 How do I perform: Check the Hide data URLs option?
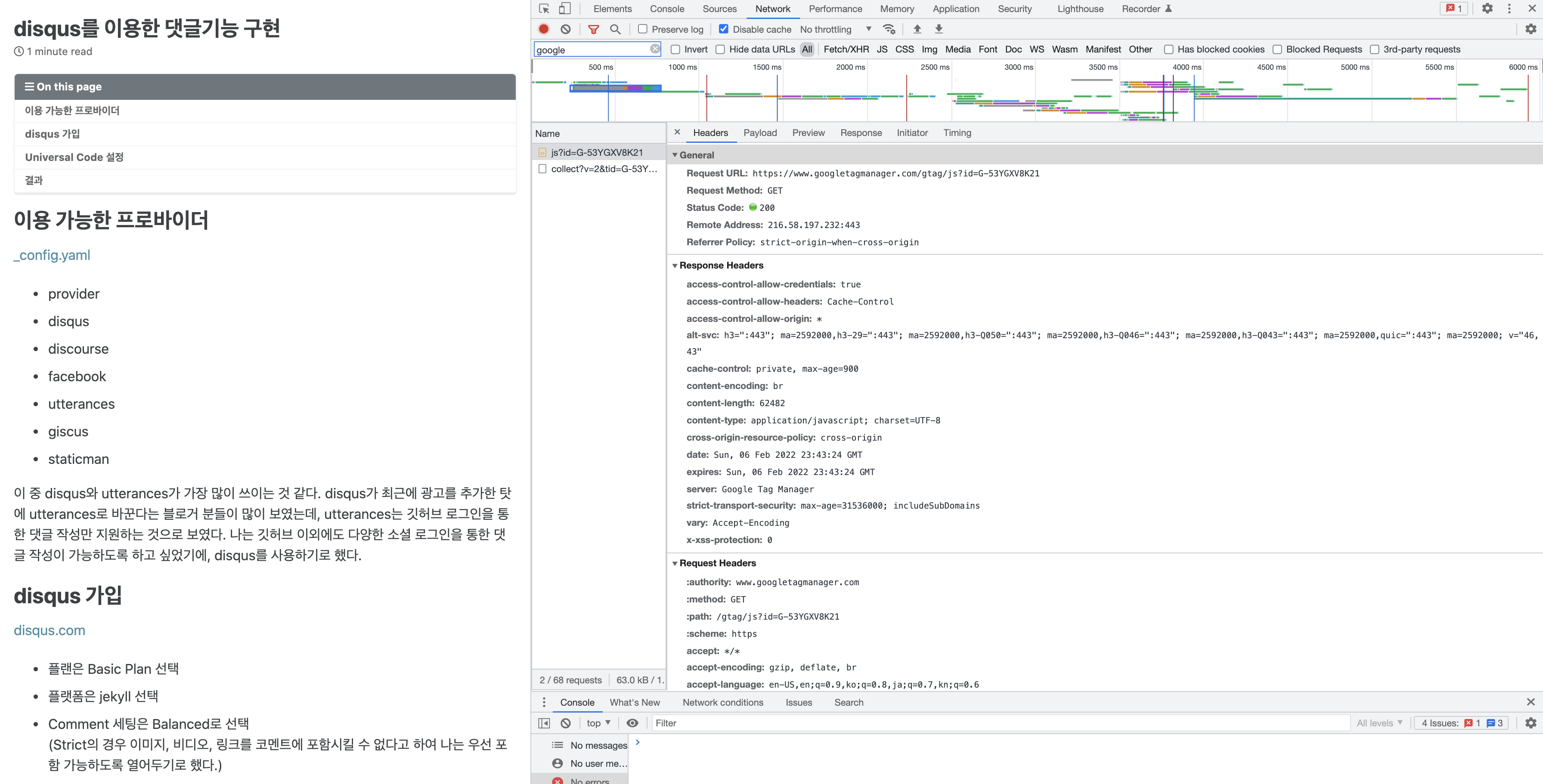[720, 49]
